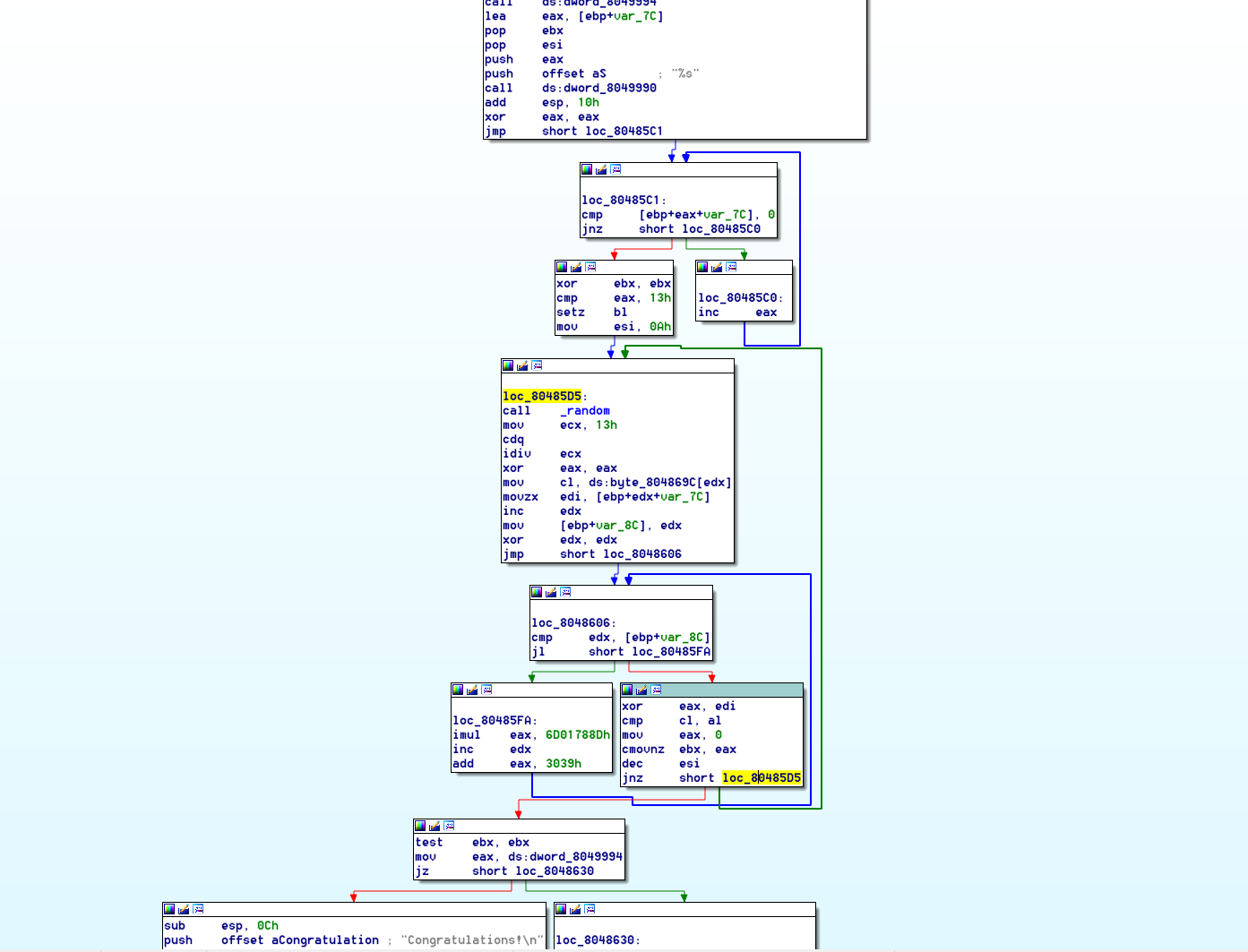1248x952 pixels.
Task: Select 'add eax, 3039h' line
Action: pos(517,764)
